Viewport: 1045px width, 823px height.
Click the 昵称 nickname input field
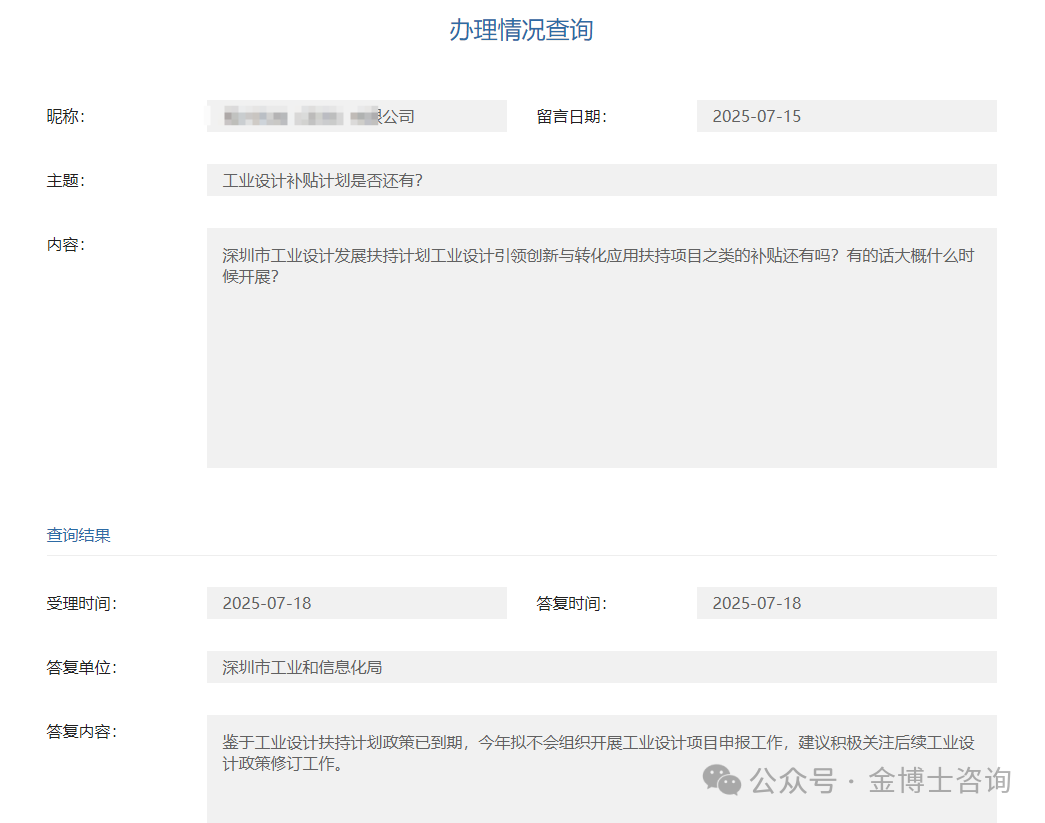point(357,116)
